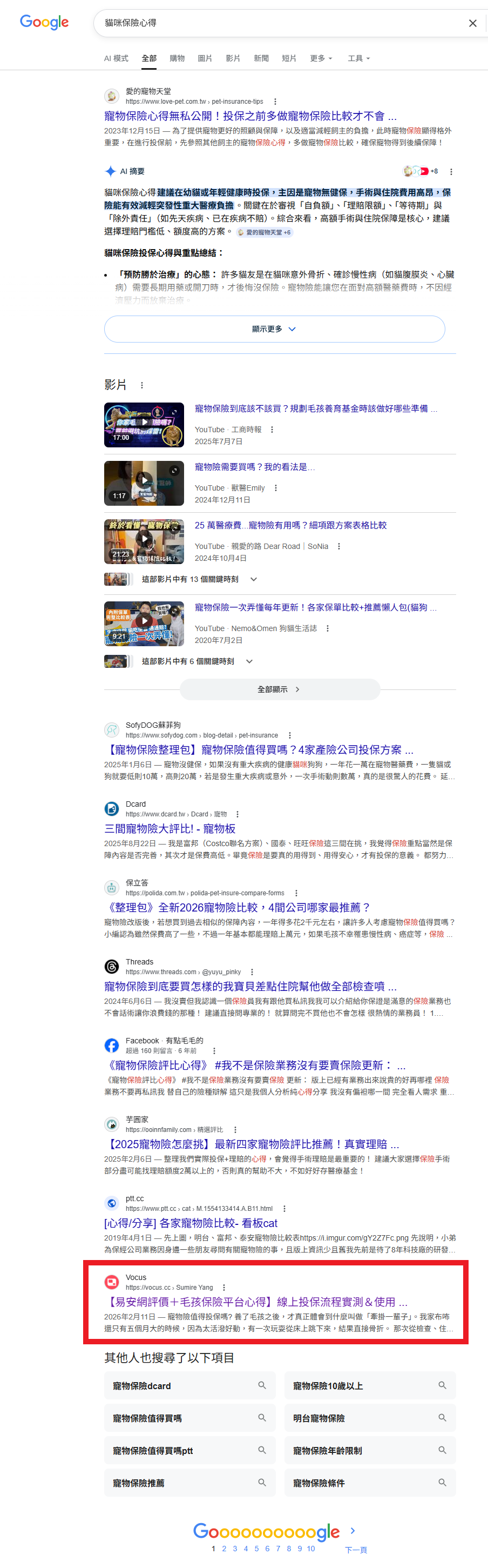Open three-dot menu beside AI 摘要 sources
Viewport: 488px width, 1568px height.
pos(451,172)
